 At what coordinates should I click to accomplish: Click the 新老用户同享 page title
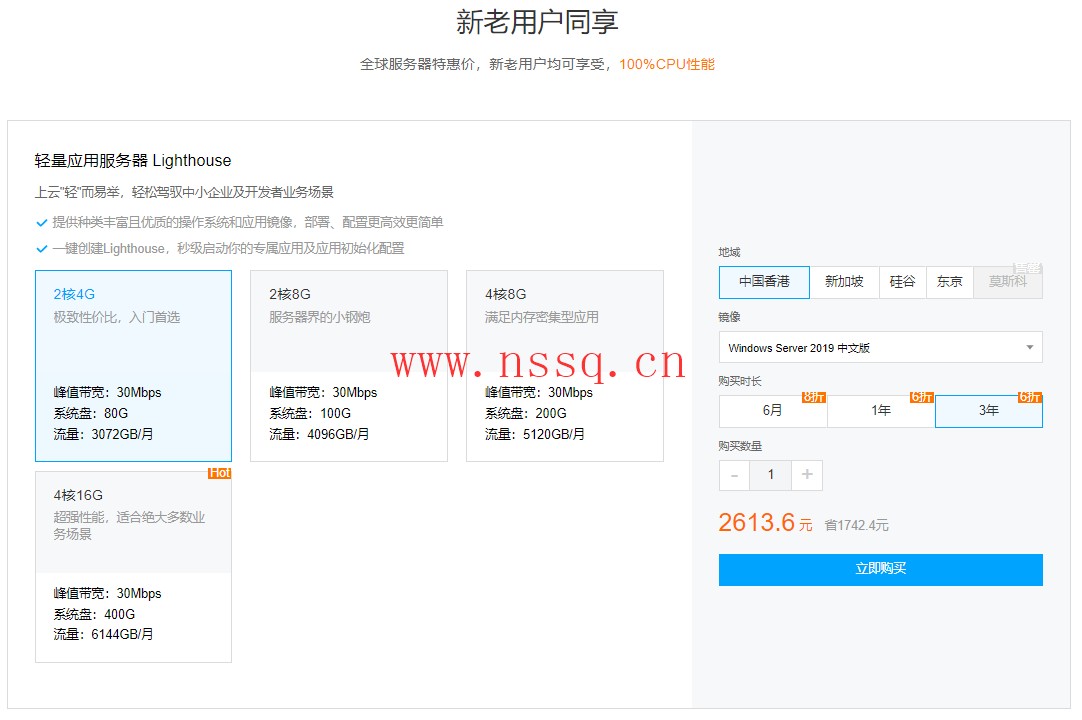[x=537, y=22]
